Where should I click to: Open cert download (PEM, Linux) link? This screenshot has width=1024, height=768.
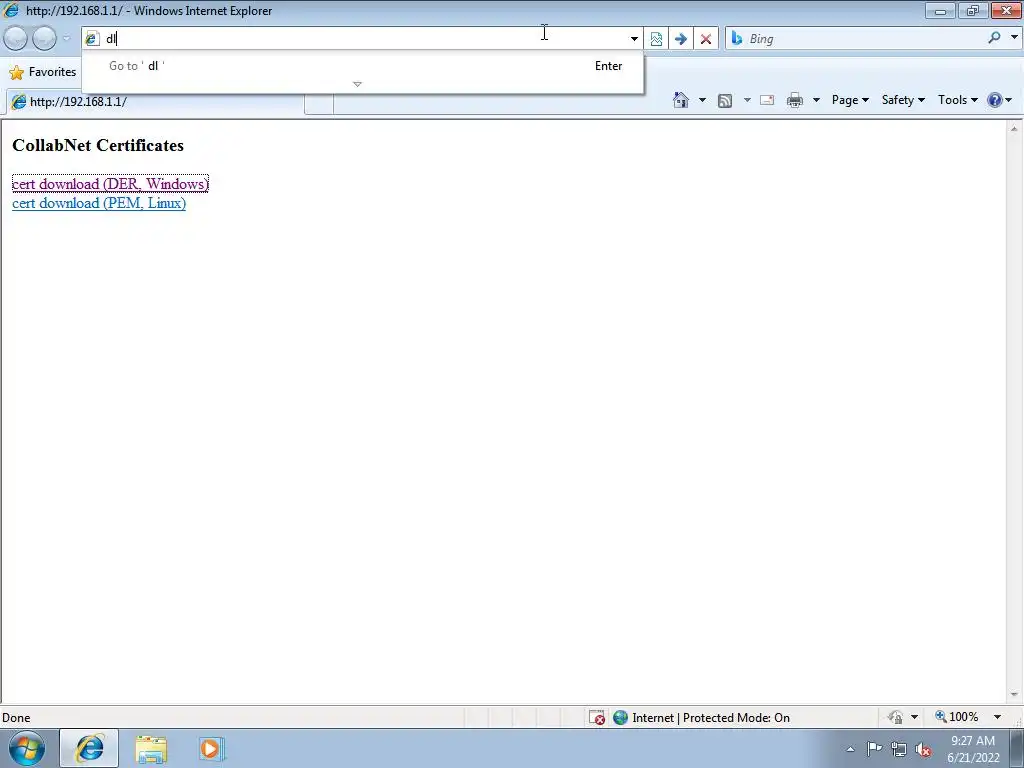point(99,203)
